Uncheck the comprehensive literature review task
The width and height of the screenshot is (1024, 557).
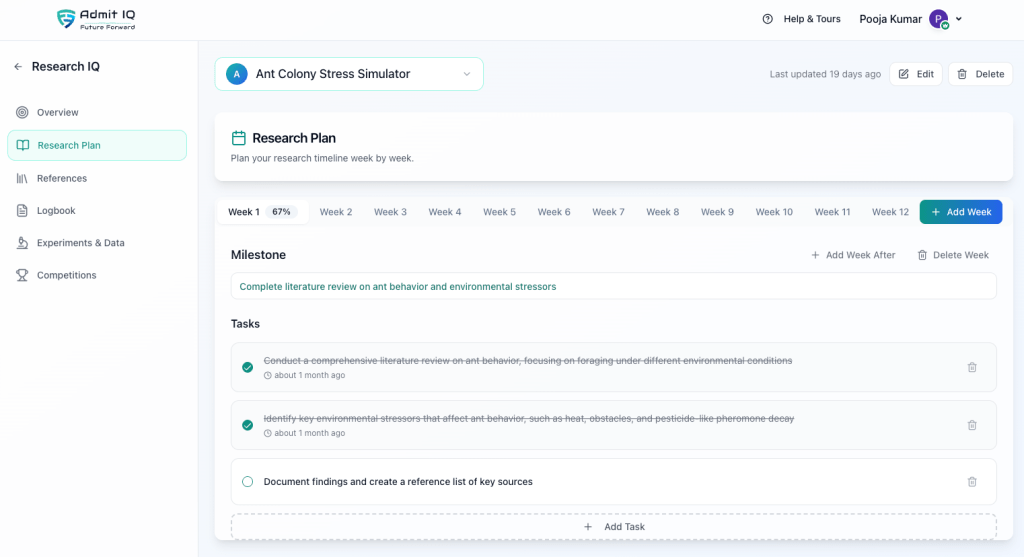(248, 367)
